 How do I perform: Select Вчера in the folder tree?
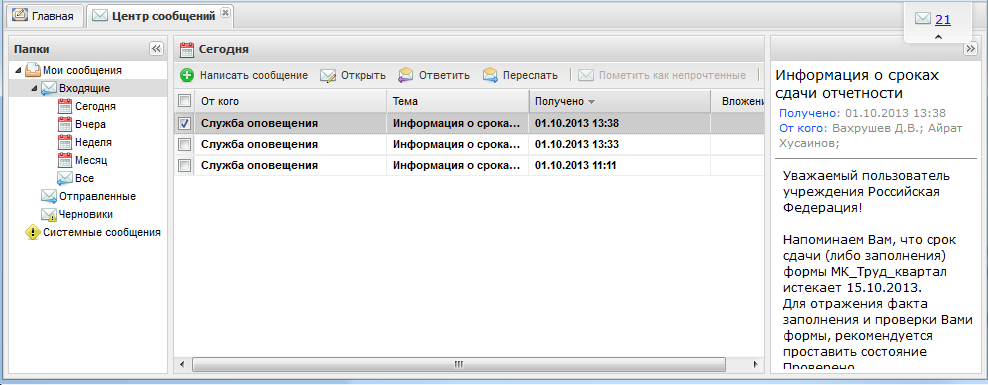[x=90, y=124]
